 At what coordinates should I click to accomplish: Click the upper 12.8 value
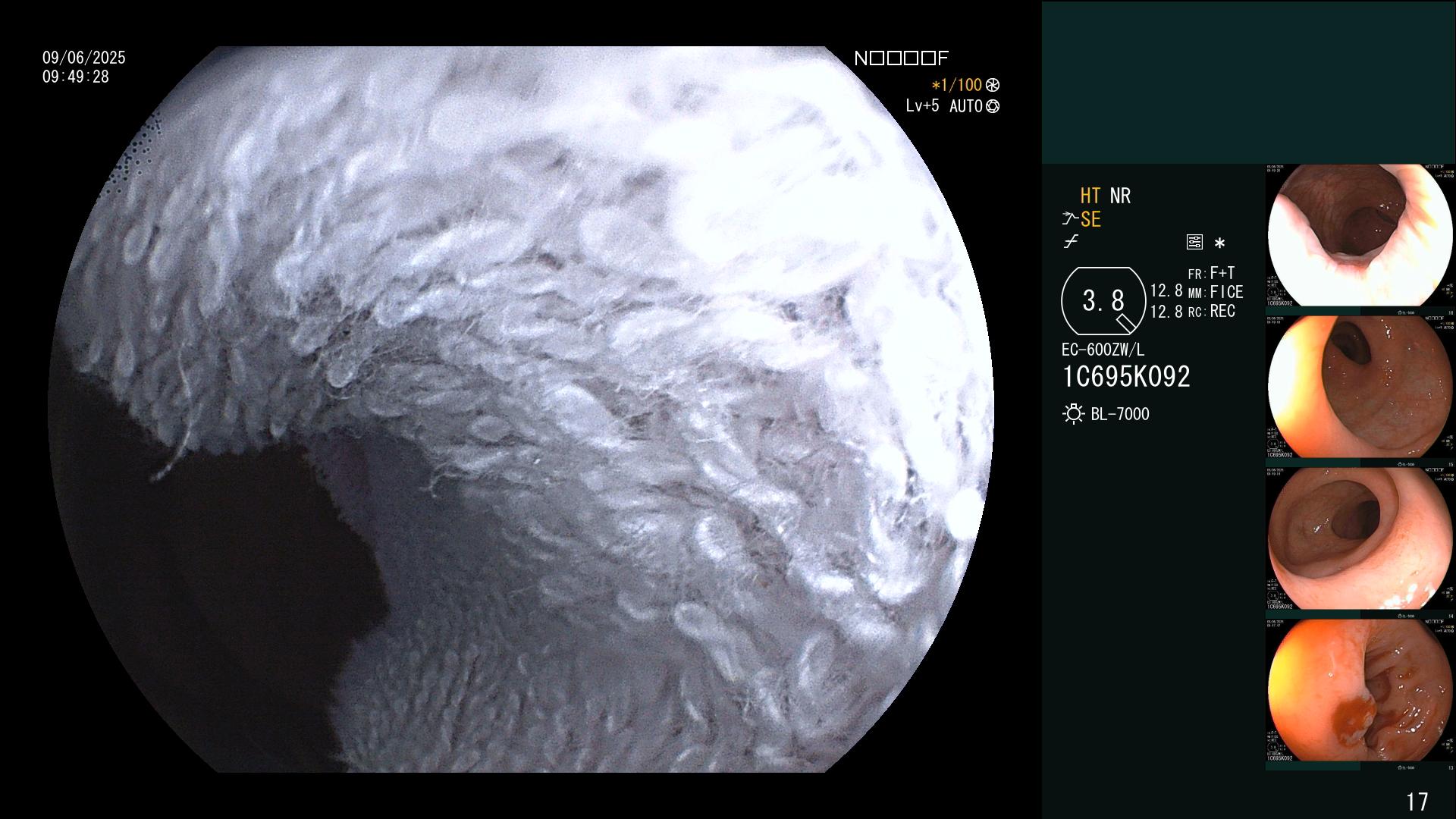(x=1166, y=291)
